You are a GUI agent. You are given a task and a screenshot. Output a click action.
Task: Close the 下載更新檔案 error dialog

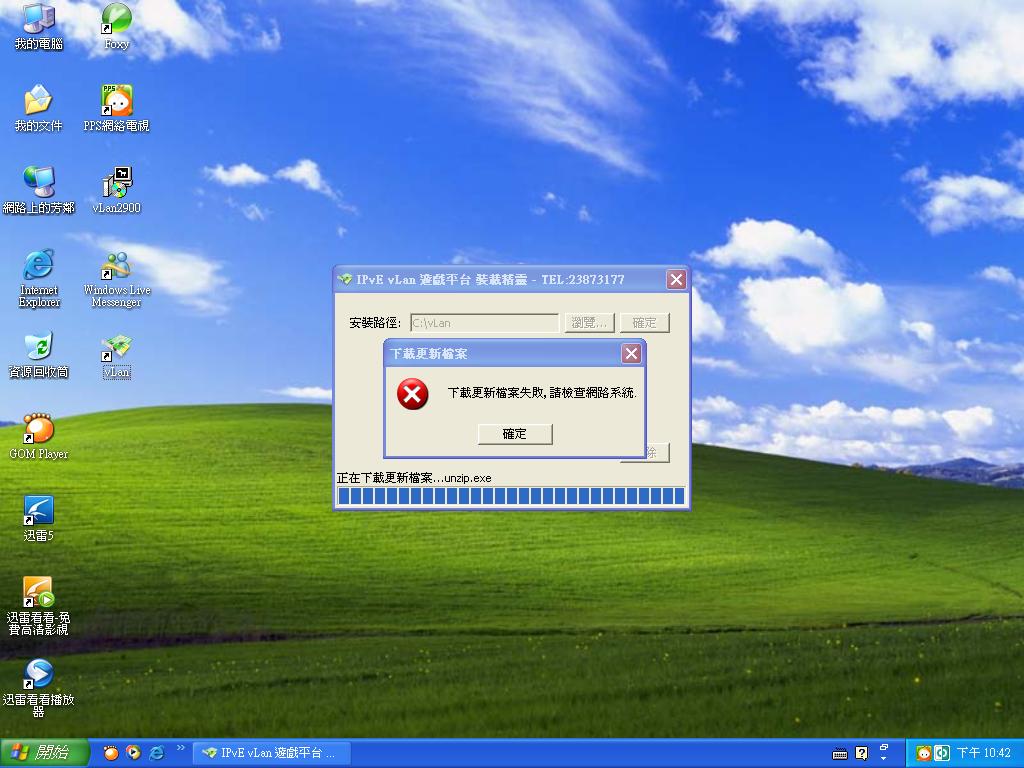[x=631, y=353]
